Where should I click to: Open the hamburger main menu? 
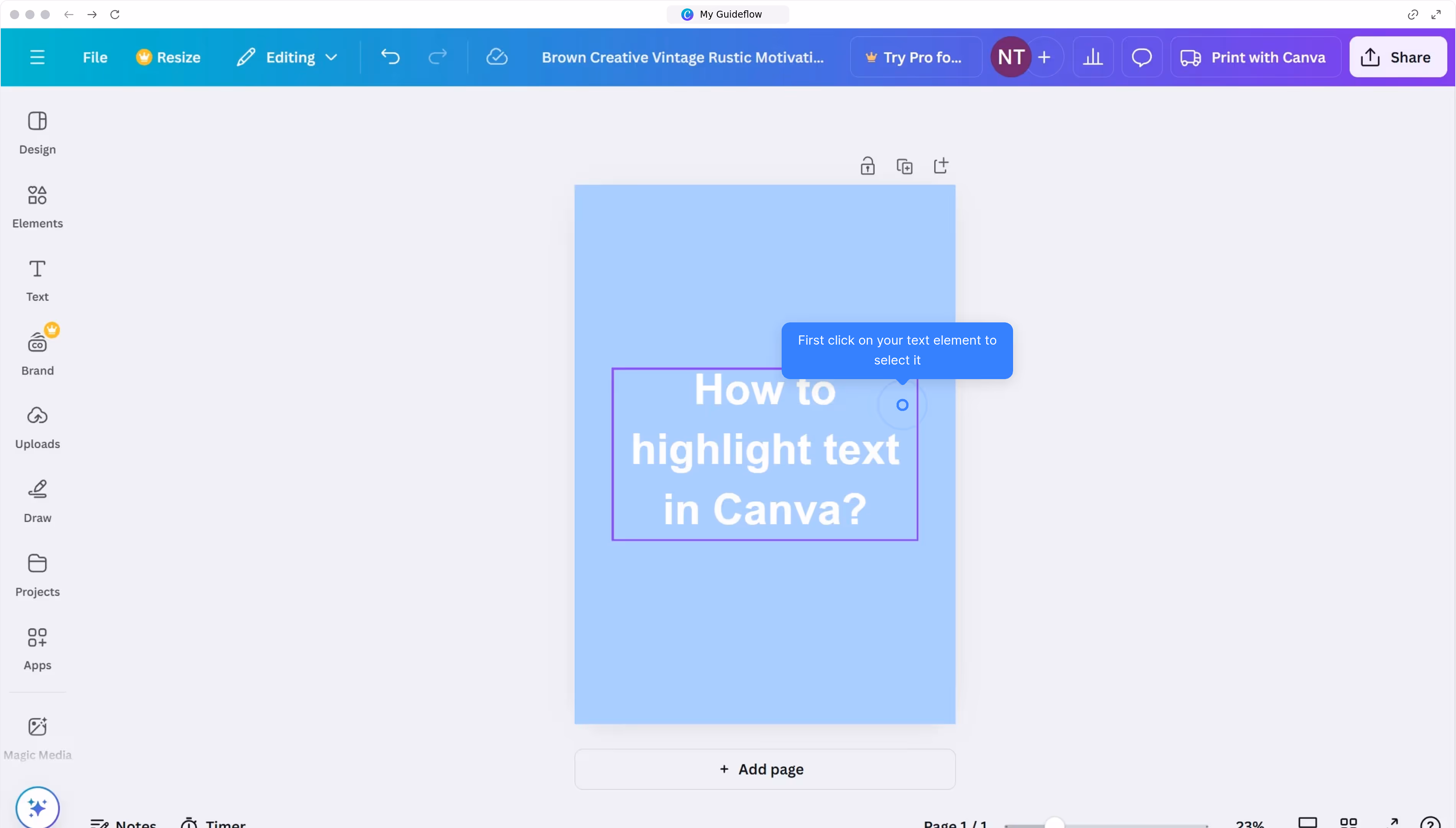point(38,57)
